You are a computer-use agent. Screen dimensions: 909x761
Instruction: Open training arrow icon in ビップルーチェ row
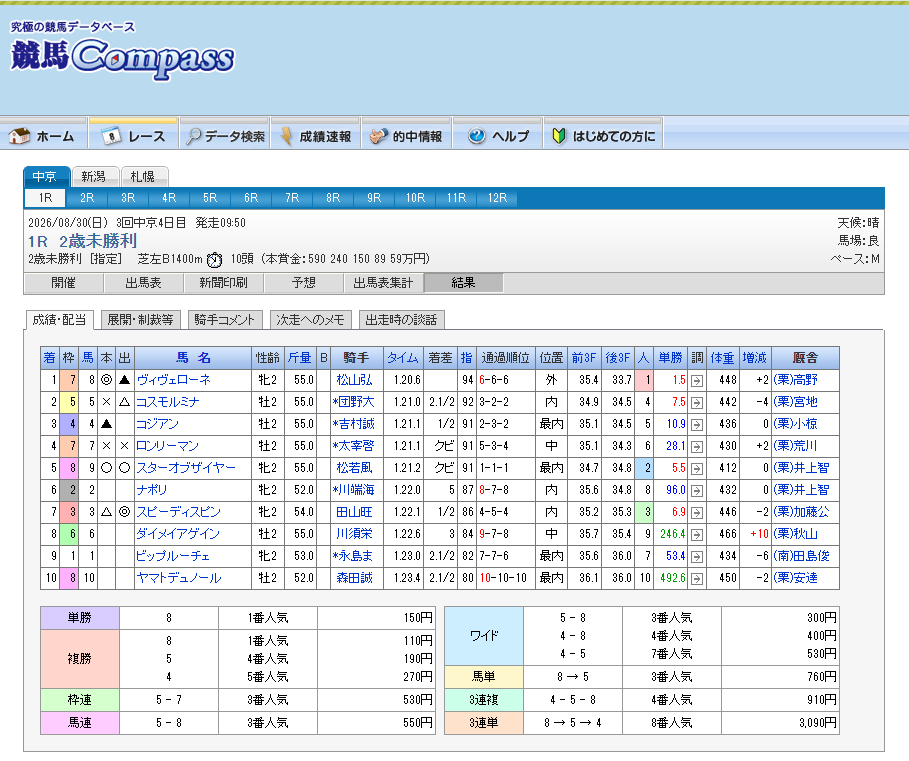697,557
